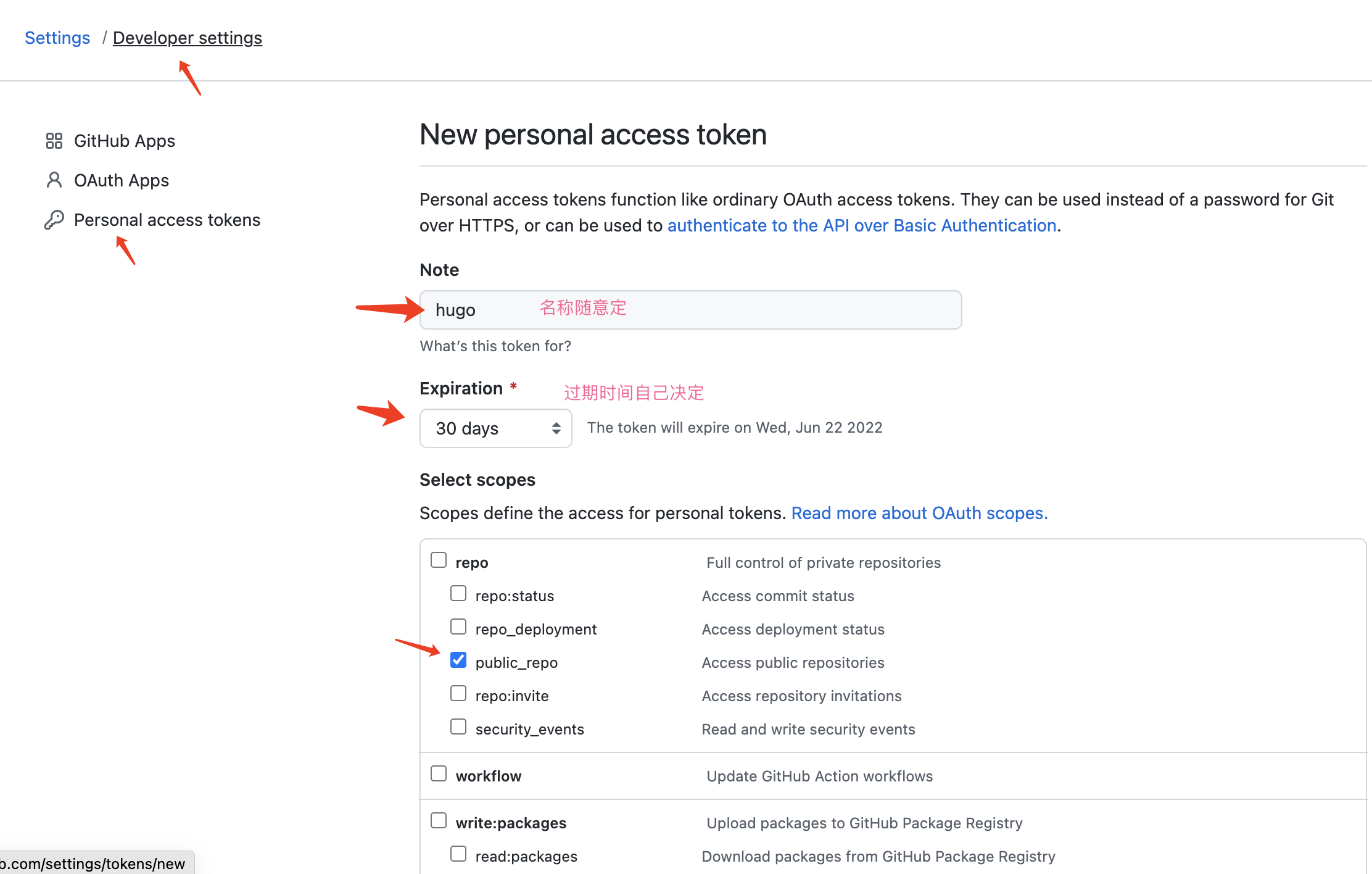
Task: Tick the read:packages checkbox
Action: point(458,854)
